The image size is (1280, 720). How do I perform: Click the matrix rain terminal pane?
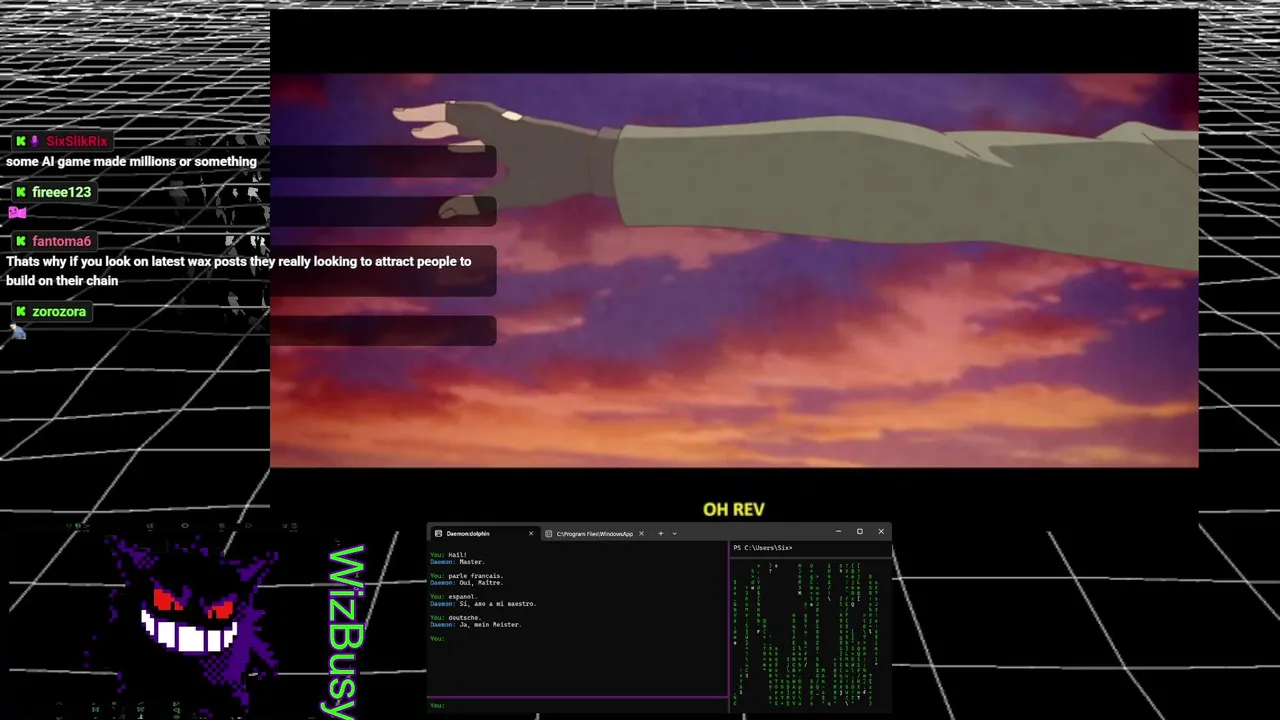coord(810,635)
